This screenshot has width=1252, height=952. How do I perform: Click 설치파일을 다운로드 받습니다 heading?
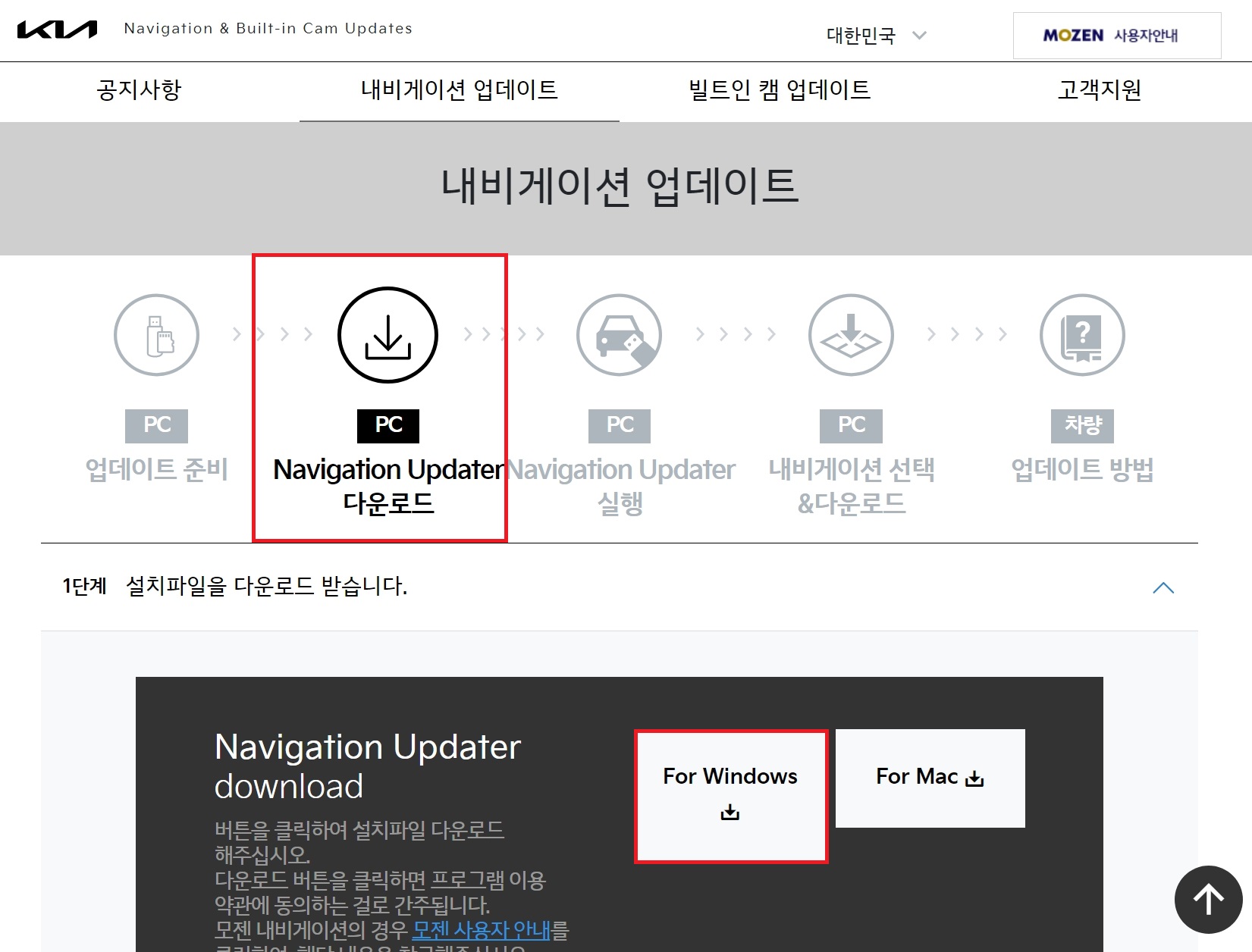coord(266,586)
